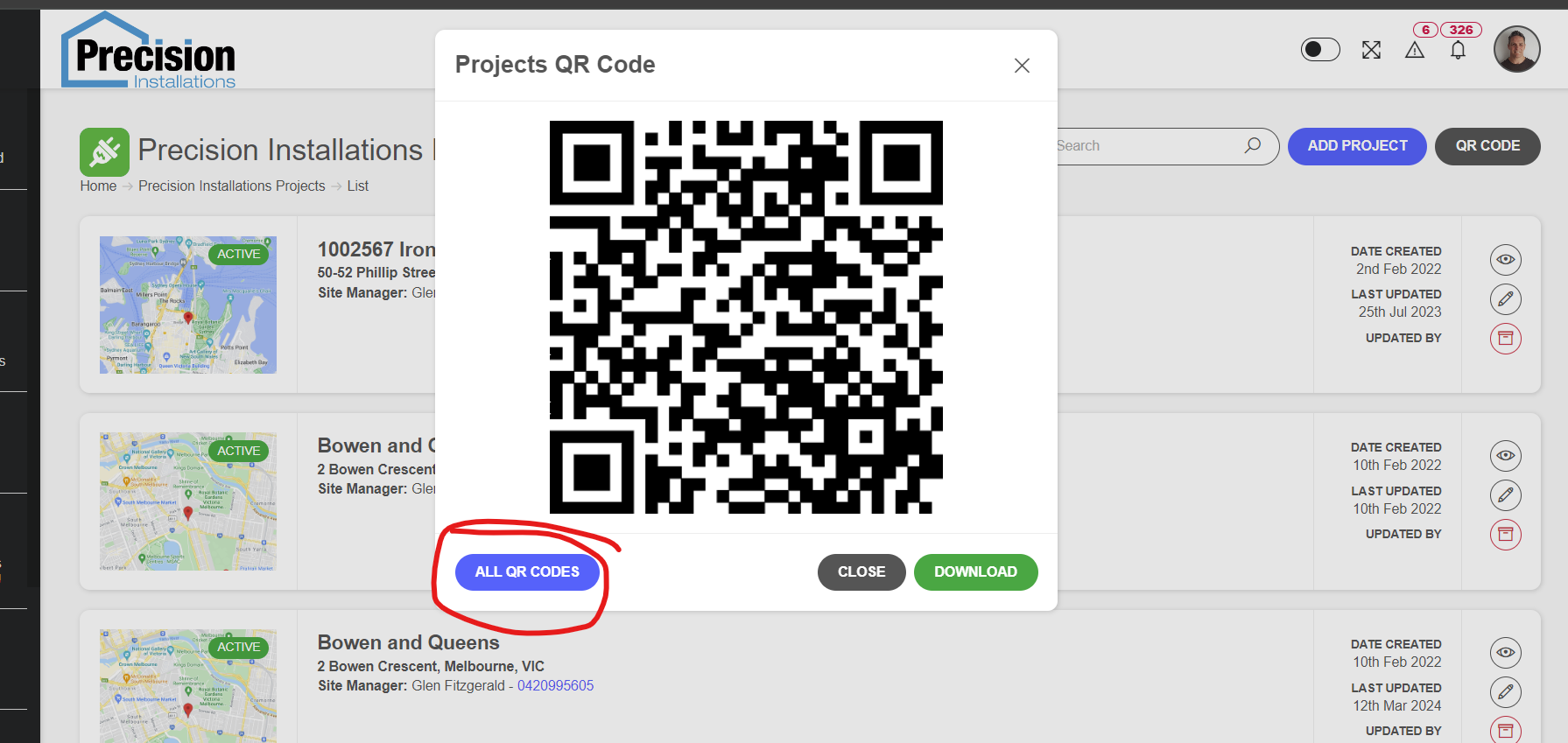1568x743 pixels.
Task: Click the Projects QR Code dialog title
Action: (x=555, y=65)
